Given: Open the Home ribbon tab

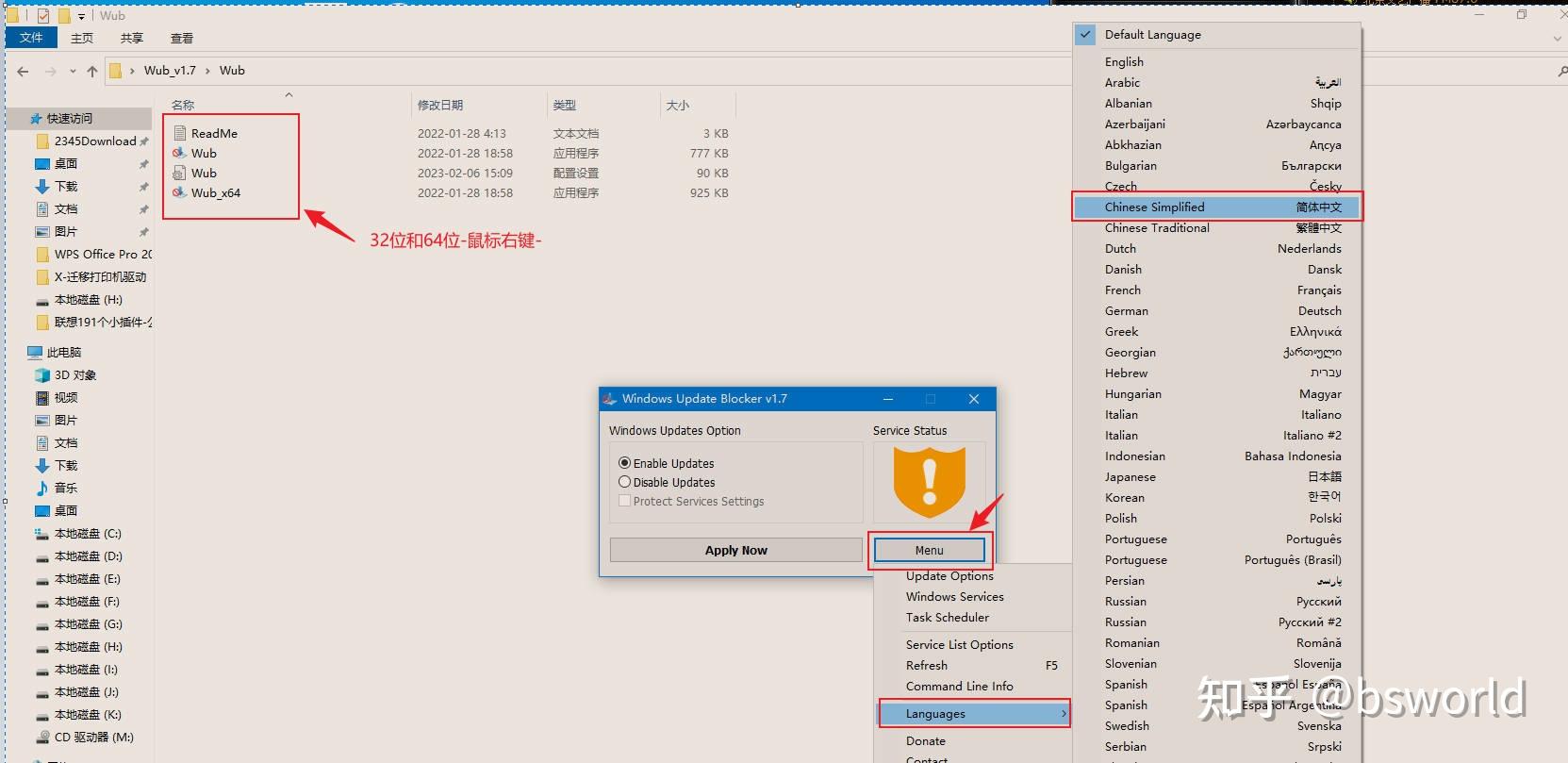Looking at the screenshot, I should [82, 38].
